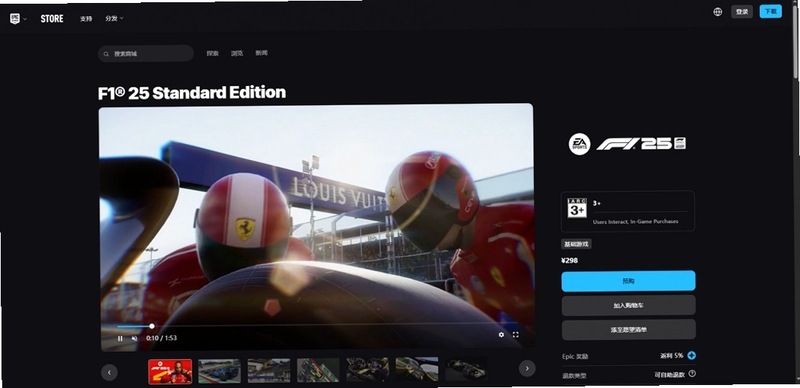800x388 pixels.
Task: Click the 加入购物车 (Add to cart) button
Action: [x=629, y=305]
